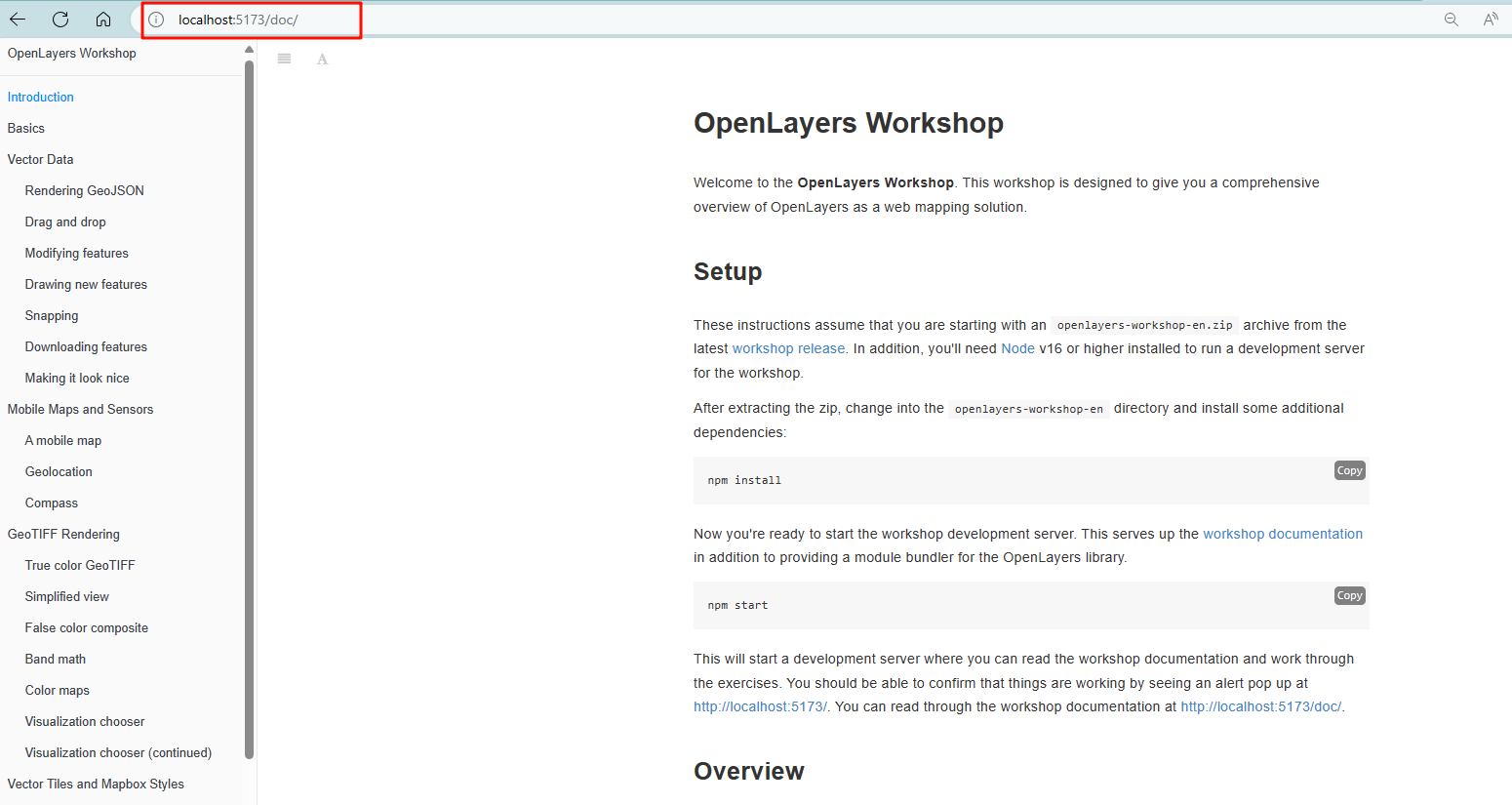Open False color composite section
1512x805 pixels.
(87, 627)
